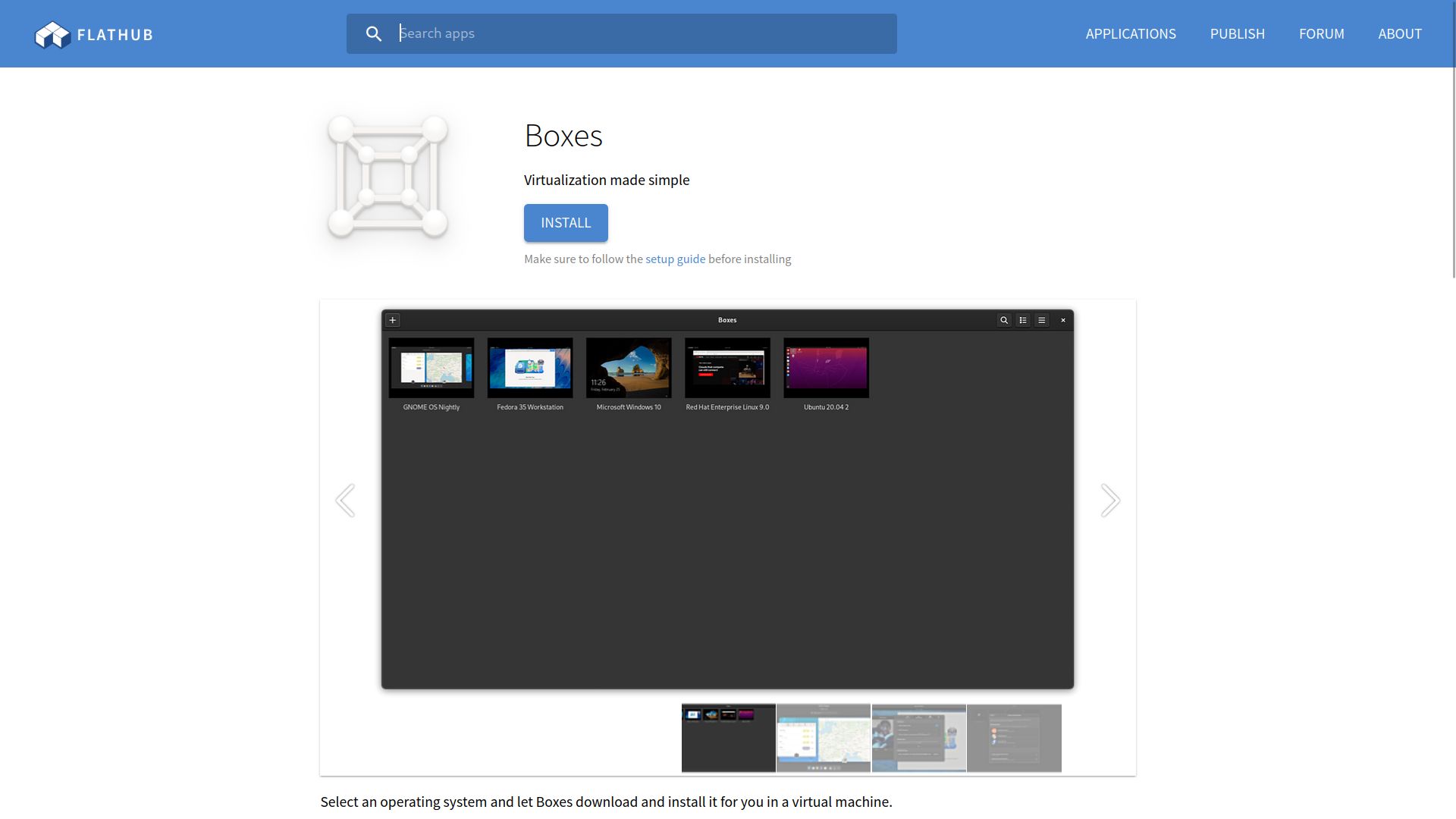Viewport: 1456px width, 819px height.
Task: Click the search icon in the Boxes header
Action: tap(1004, 319)
